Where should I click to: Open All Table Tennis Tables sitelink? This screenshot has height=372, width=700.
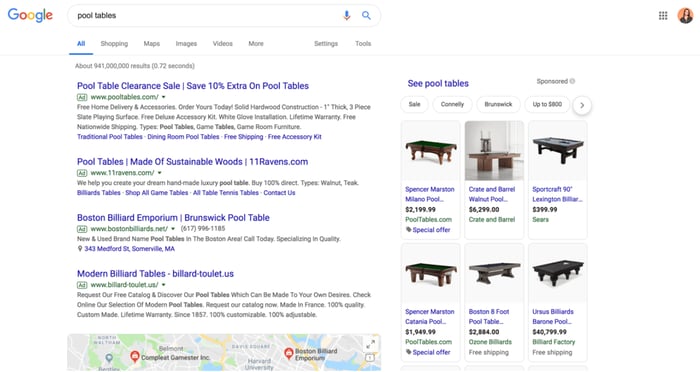coord(226,192)
